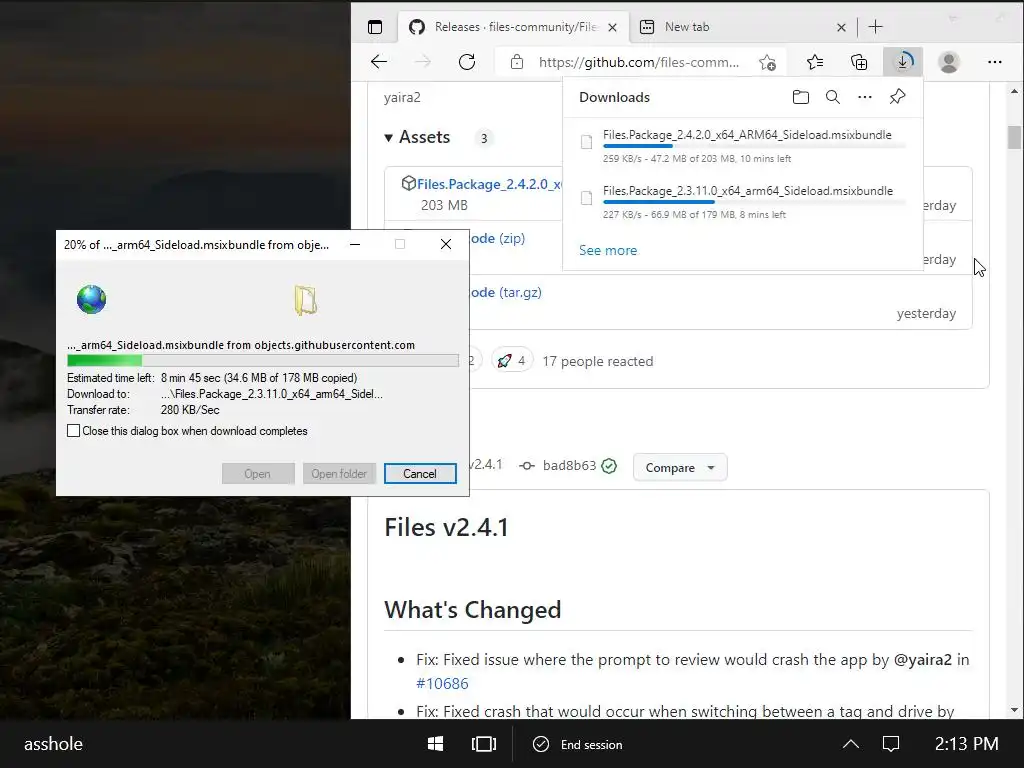Click the 2.4.2.0 download progress bar
This screenshot has height=768, width=1024.
pyautogui.click(x=754, y=146)
